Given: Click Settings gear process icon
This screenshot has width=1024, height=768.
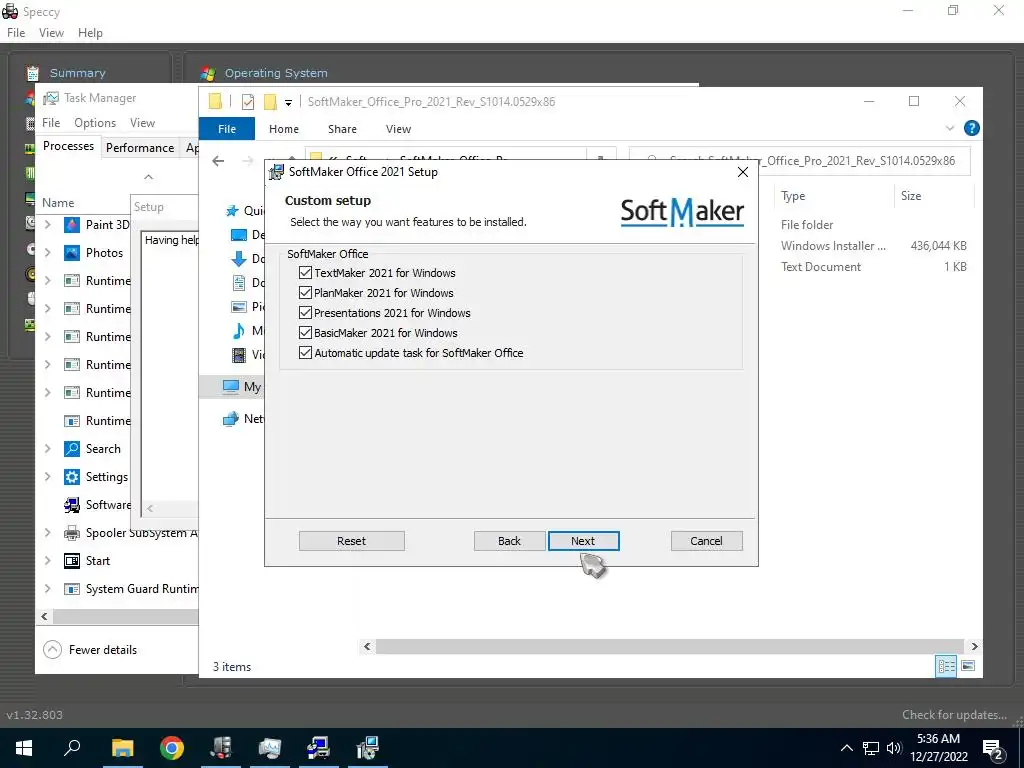Looking at the screenshot, I should coord(72,477).
